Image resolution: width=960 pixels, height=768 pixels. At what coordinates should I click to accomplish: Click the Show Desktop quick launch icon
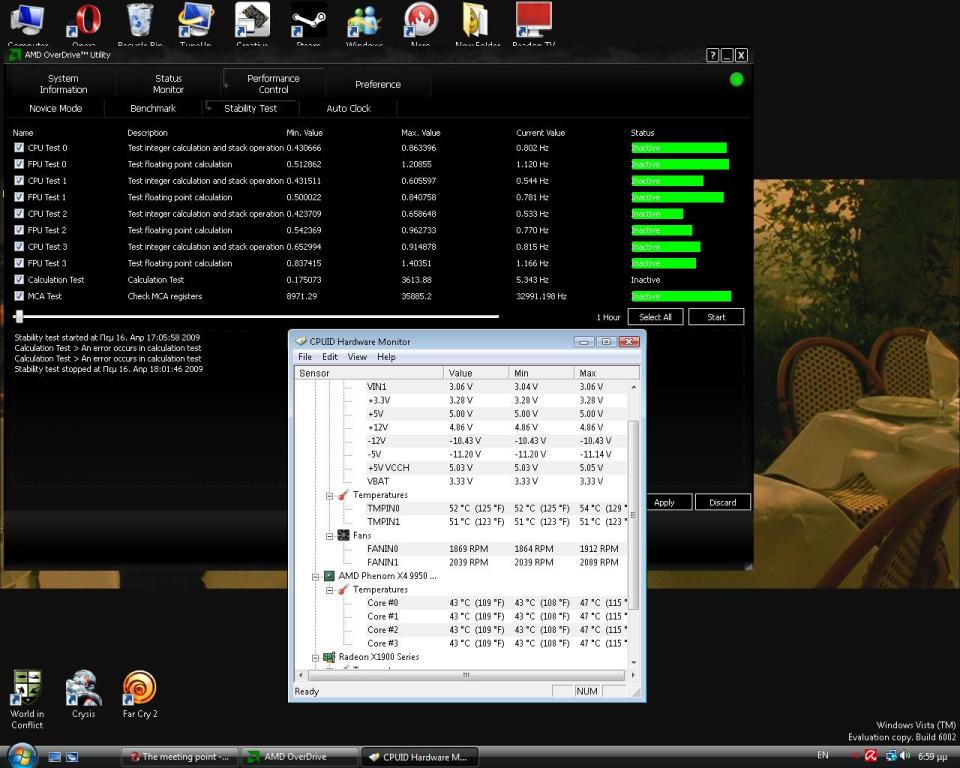(x=54, y=757)
